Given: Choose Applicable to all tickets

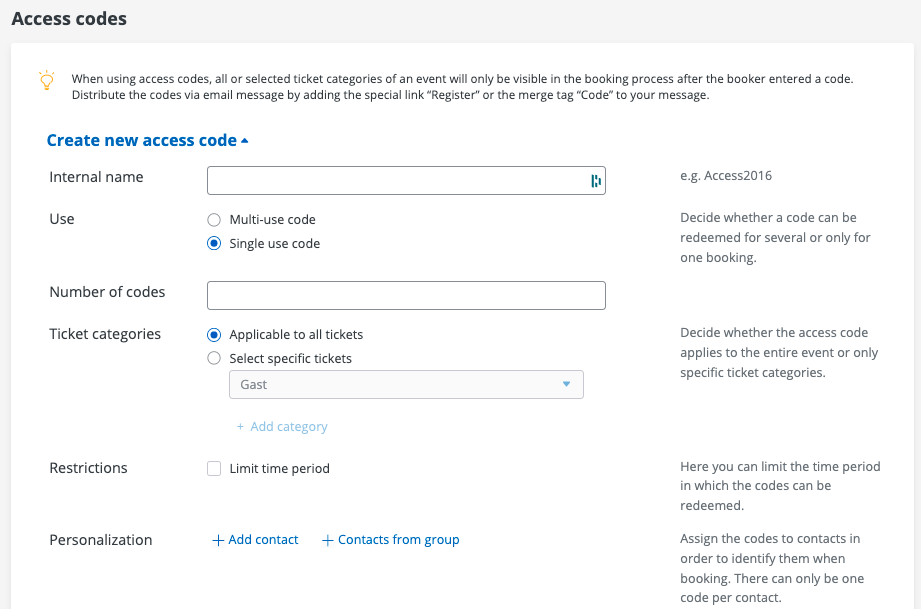Looking at the screenshot, I should click(213, 335).
